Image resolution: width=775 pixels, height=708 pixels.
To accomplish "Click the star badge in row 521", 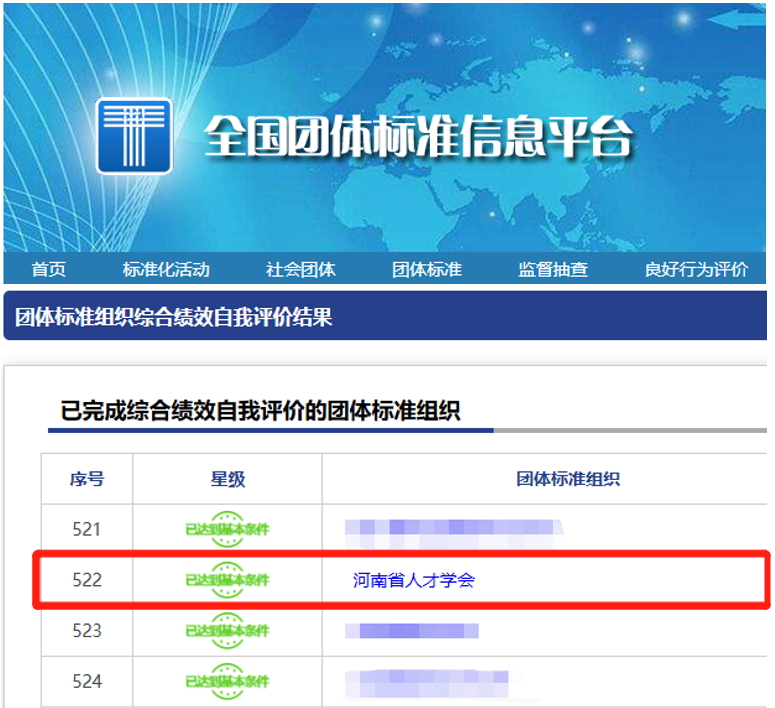I will tap(227, 529).
